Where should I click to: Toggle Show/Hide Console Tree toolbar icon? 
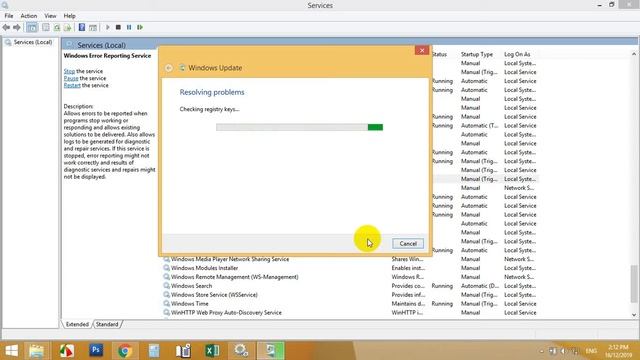(x=32, y=27)
